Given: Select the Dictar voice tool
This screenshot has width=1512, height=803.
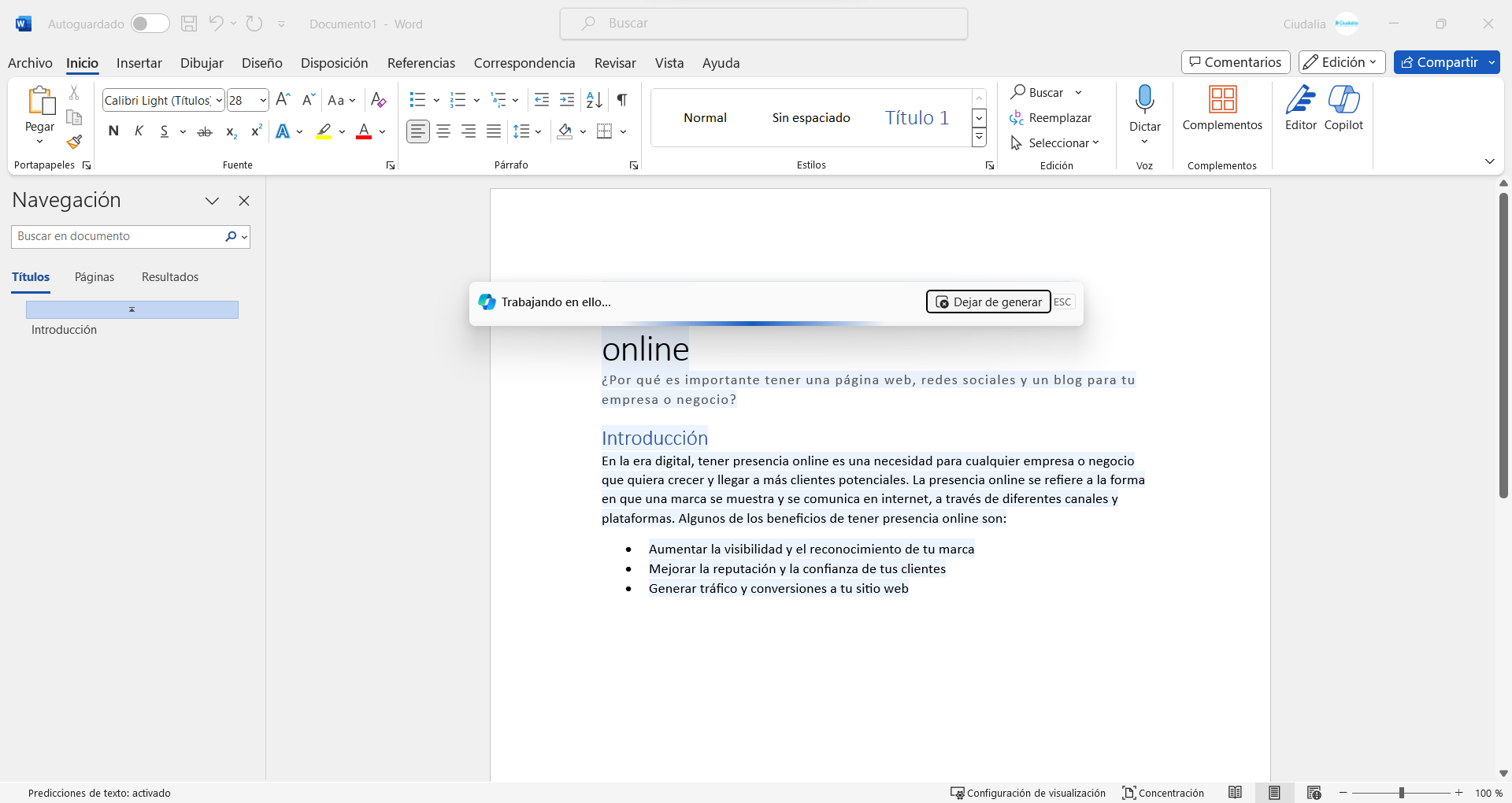Looking at the screenshot, I should (x=1144, y=110).
